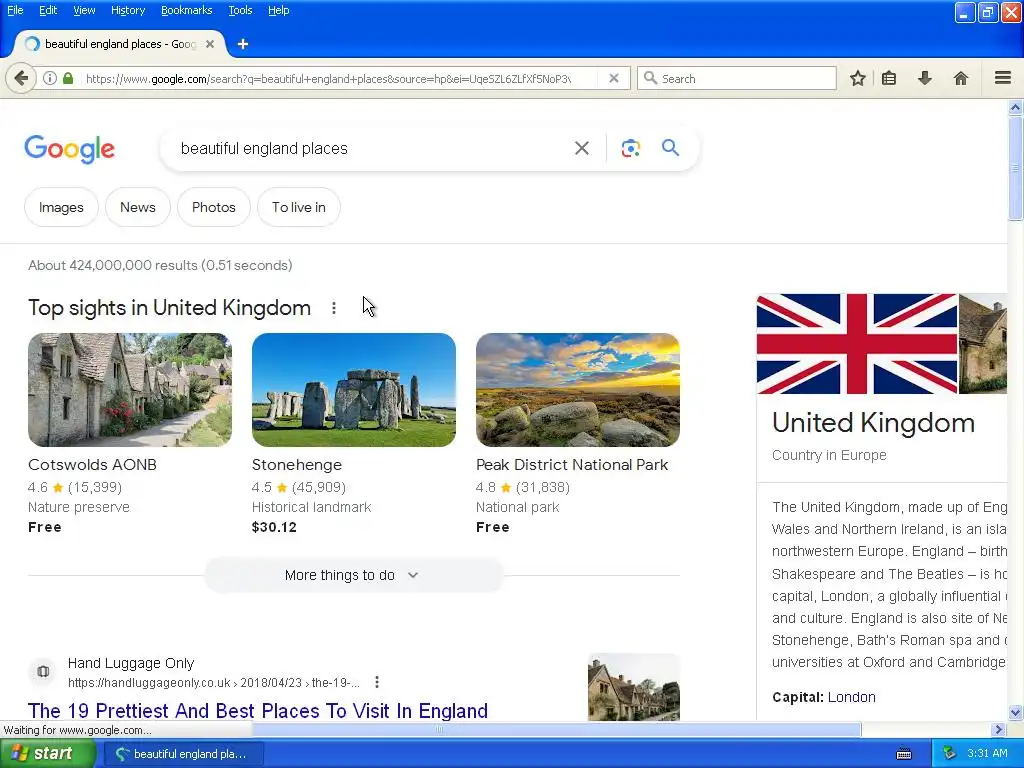Open the on-screen keyboard tray icon
Image resolution: width=1024 pixels, height=768 pixels.
click(x=904, y=754)
